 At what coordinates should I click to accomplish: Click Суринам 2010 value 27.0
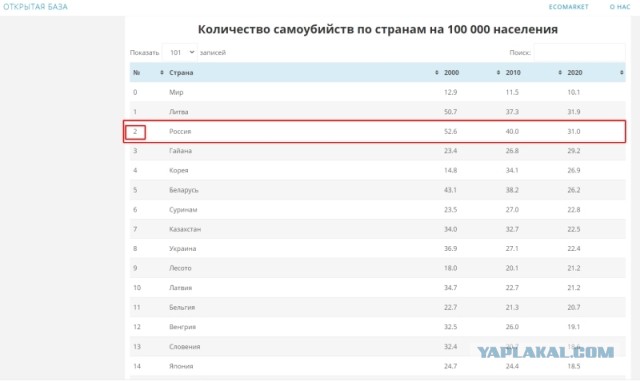coord(512,209)
